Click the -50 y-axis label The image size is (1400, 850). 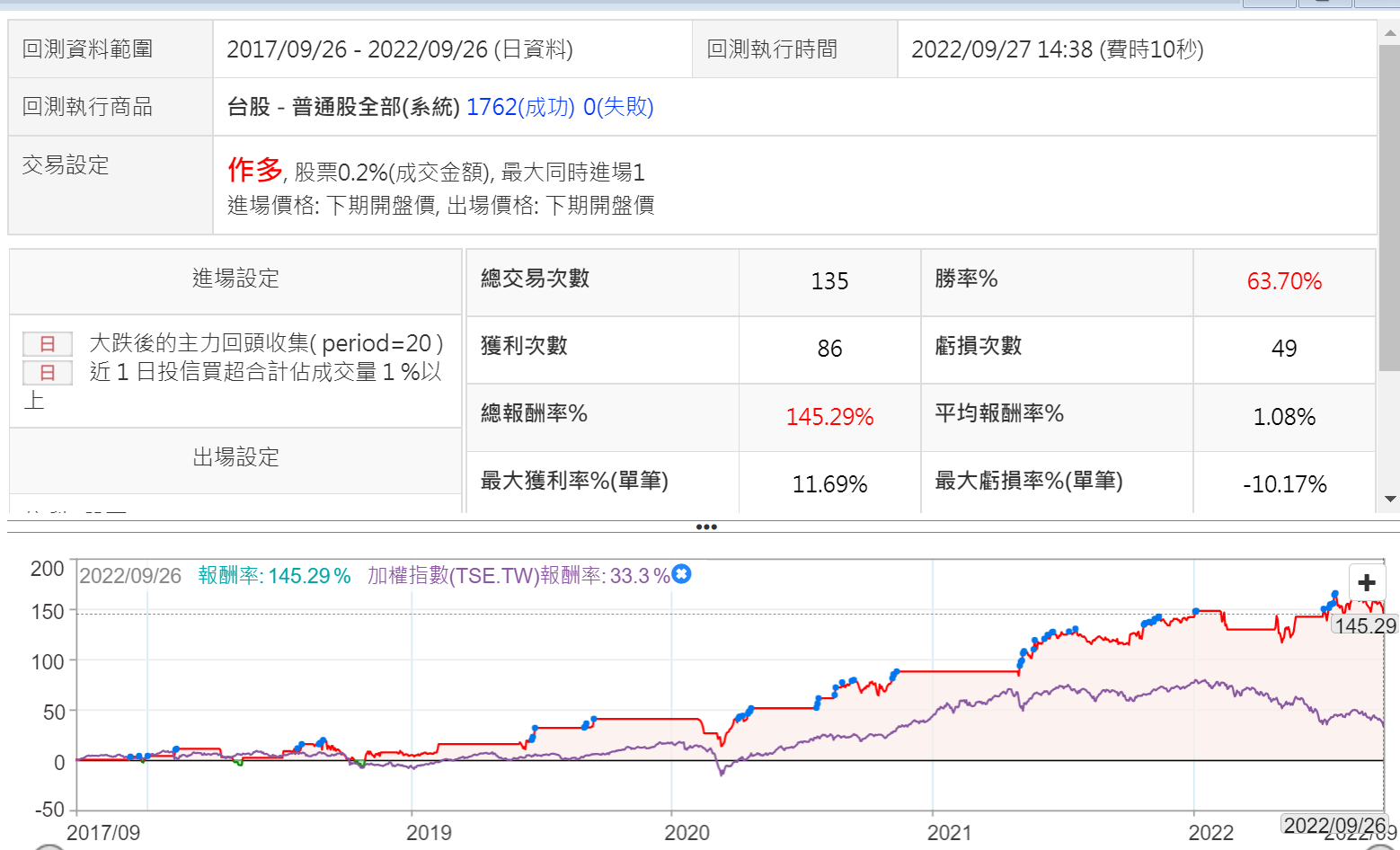[x=49, y=809]
